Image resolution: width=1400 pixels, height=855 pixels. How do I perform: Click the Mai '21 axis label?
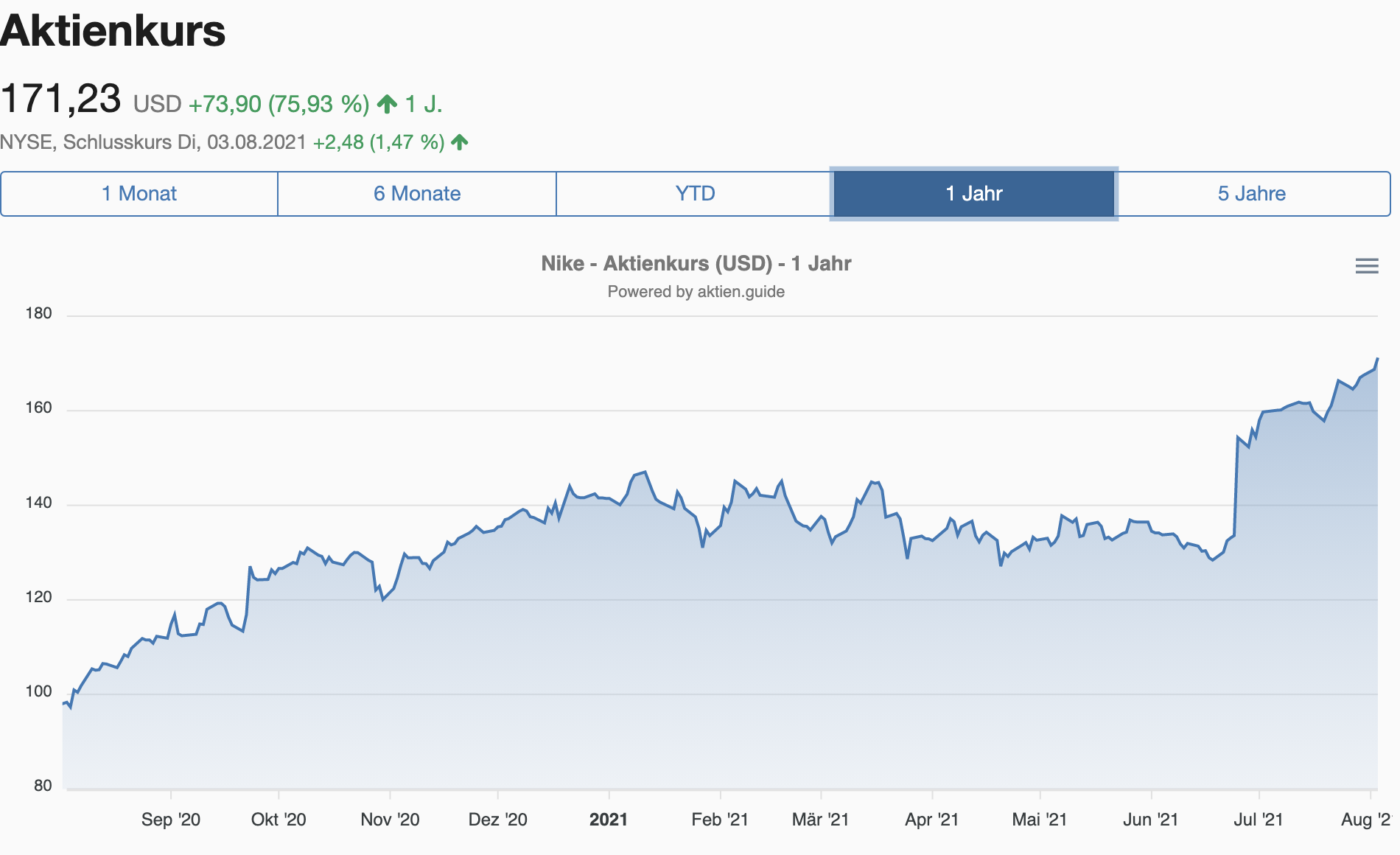coord(1040,820)
